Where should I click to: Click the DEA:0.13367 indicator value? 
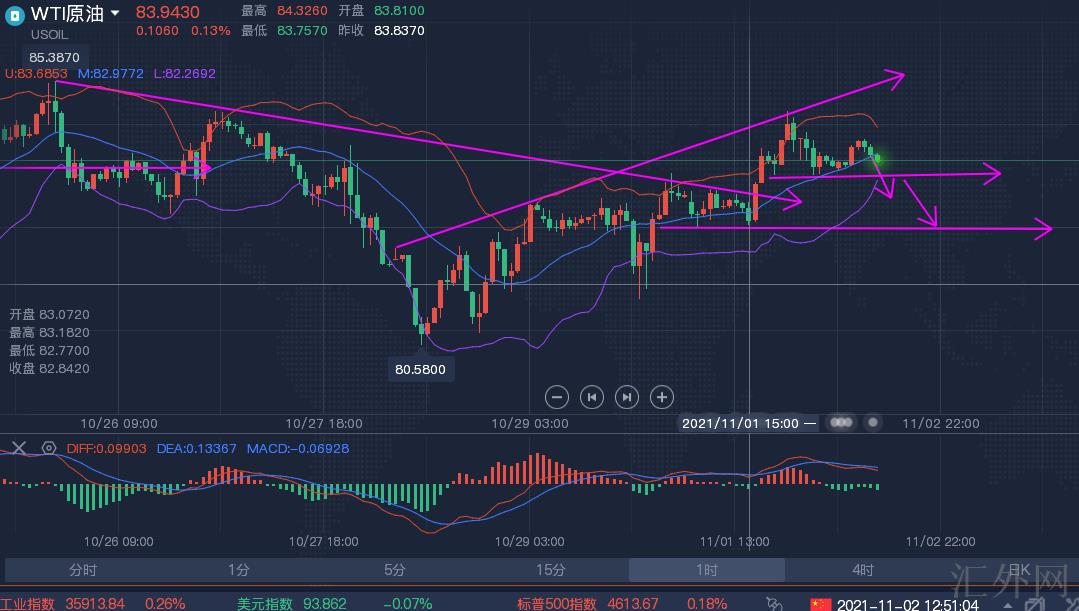197,449
